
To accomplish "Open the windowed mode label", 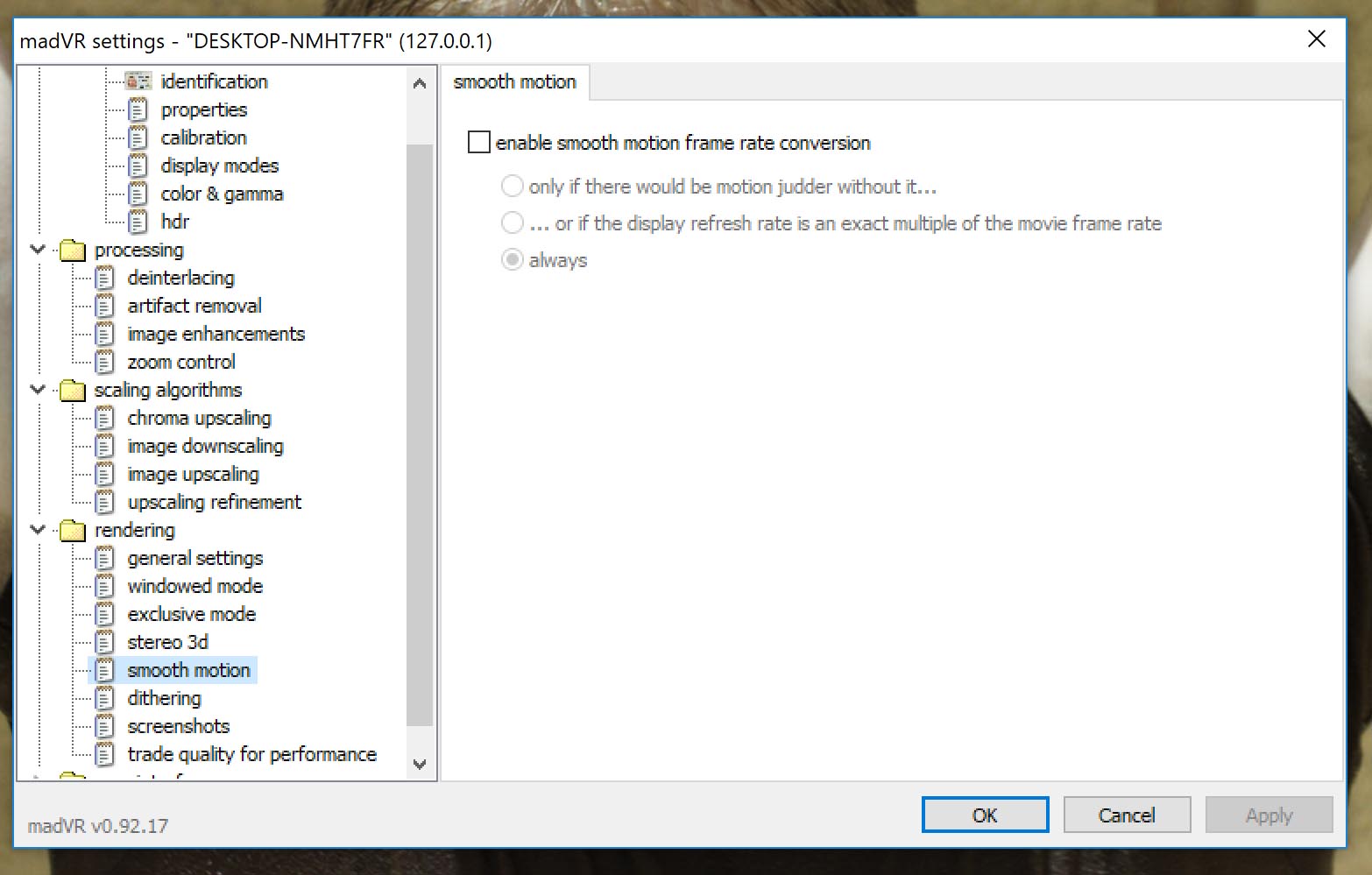I will 195,586.
